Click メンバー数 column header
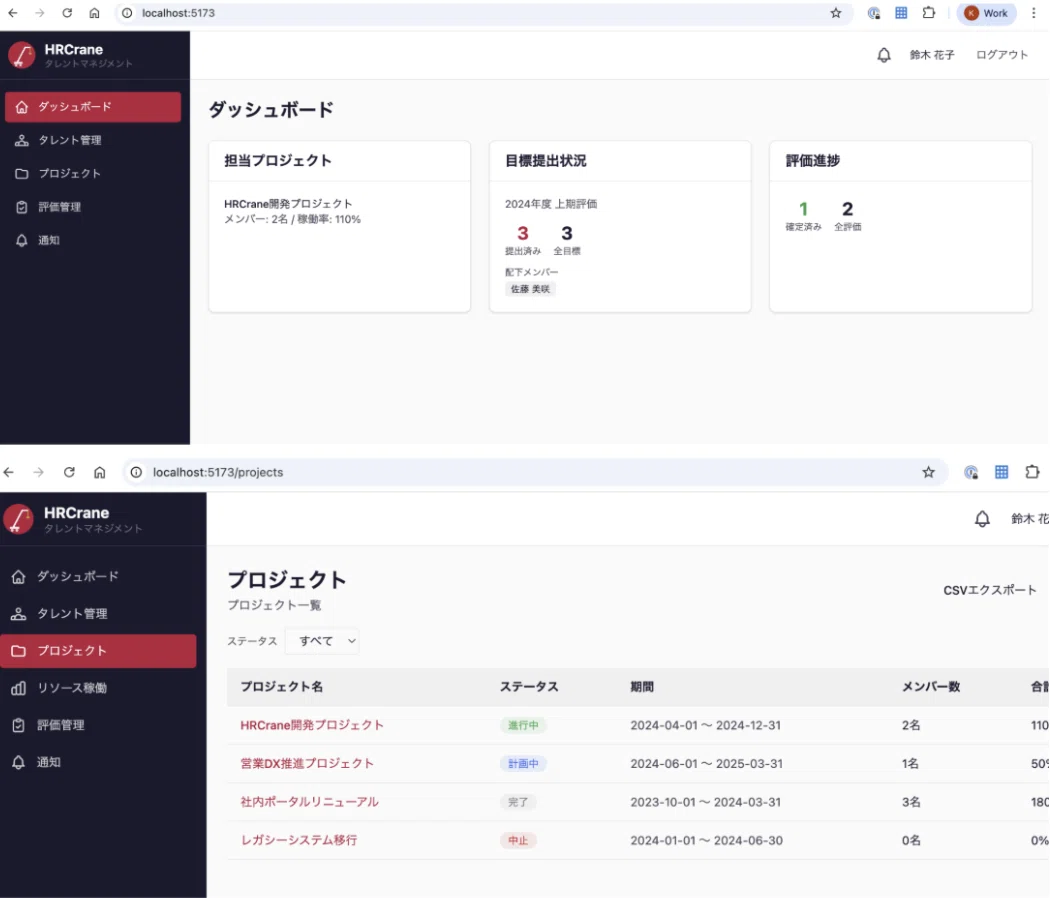The width and height of the screenshot is (1050, 898). (931, 686)
